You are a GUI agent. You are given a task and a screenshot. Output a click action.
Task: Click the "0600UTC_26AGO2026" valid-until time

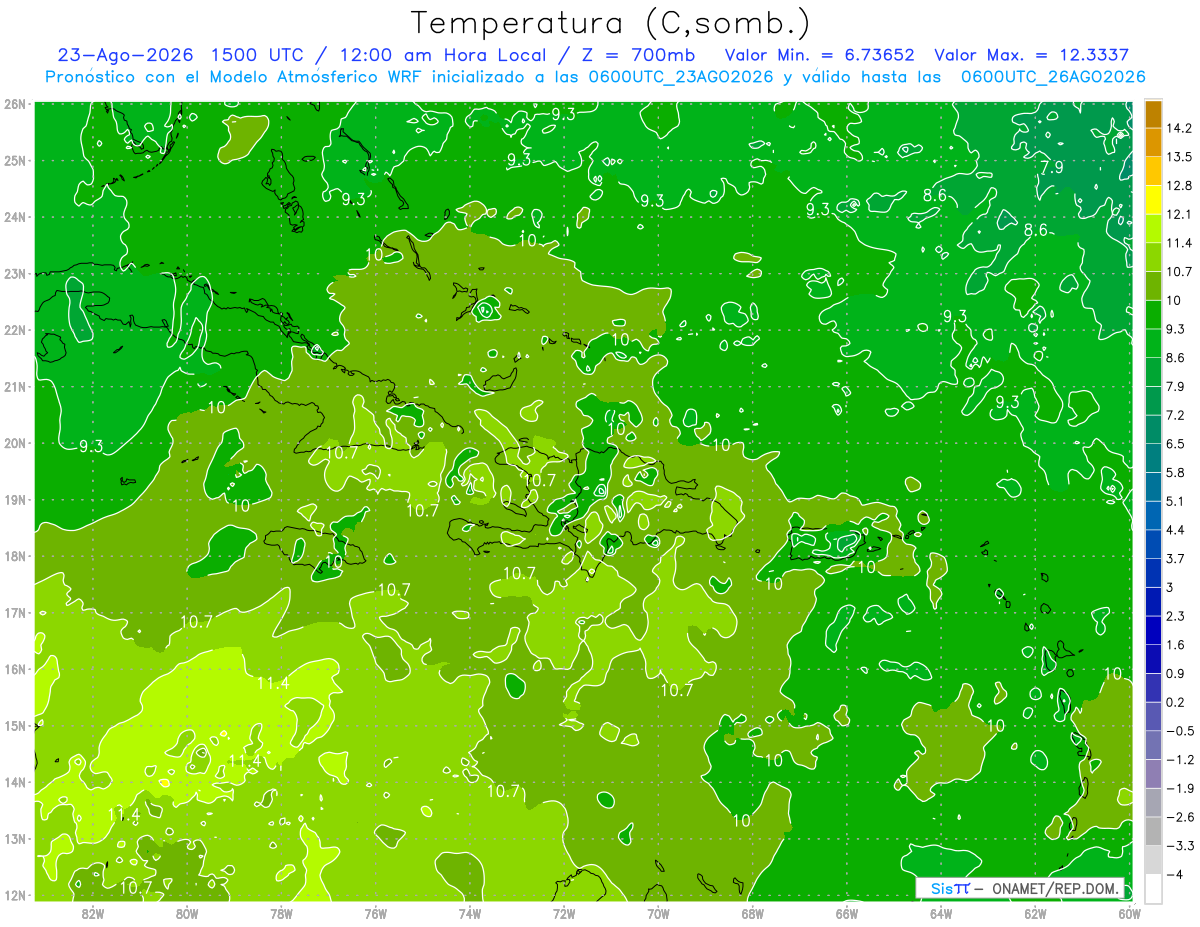(1053, 77)
